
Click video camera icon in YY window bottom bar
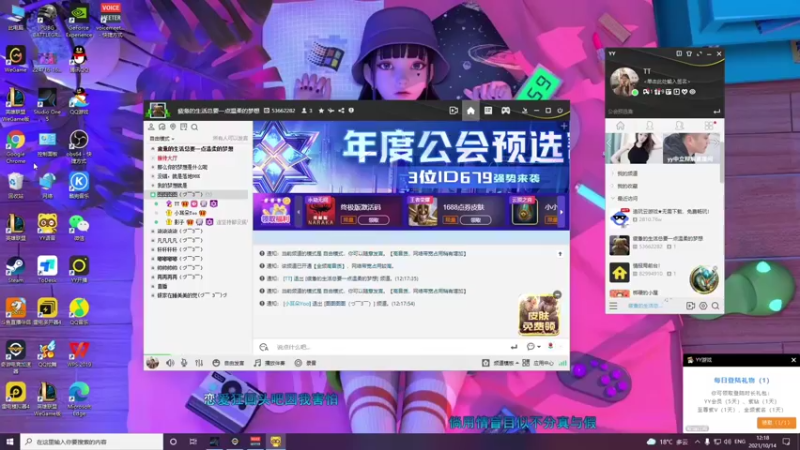pyautogui.click(x=690, y=306)
